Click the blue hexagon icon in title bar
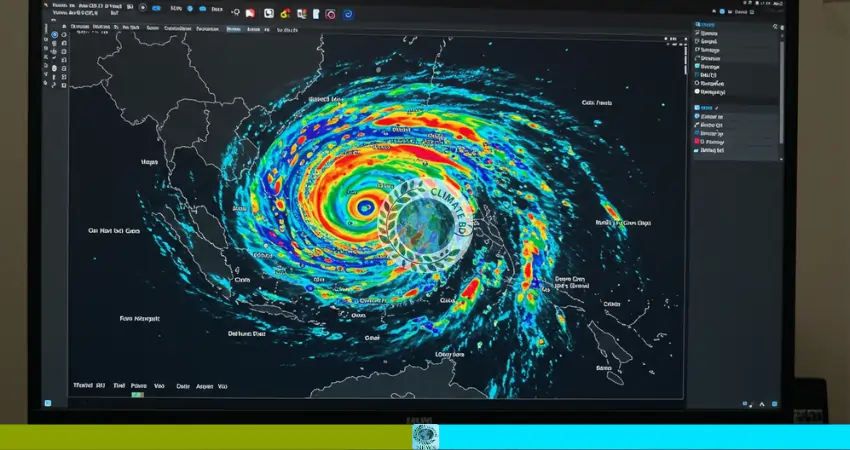Image resolution: width=850 pixels, height=450 pixels. (190, 8)
